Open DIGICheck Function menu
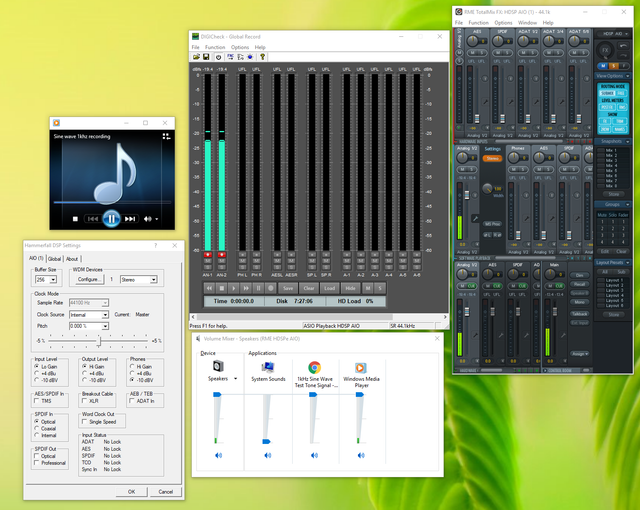 (215, 47)
